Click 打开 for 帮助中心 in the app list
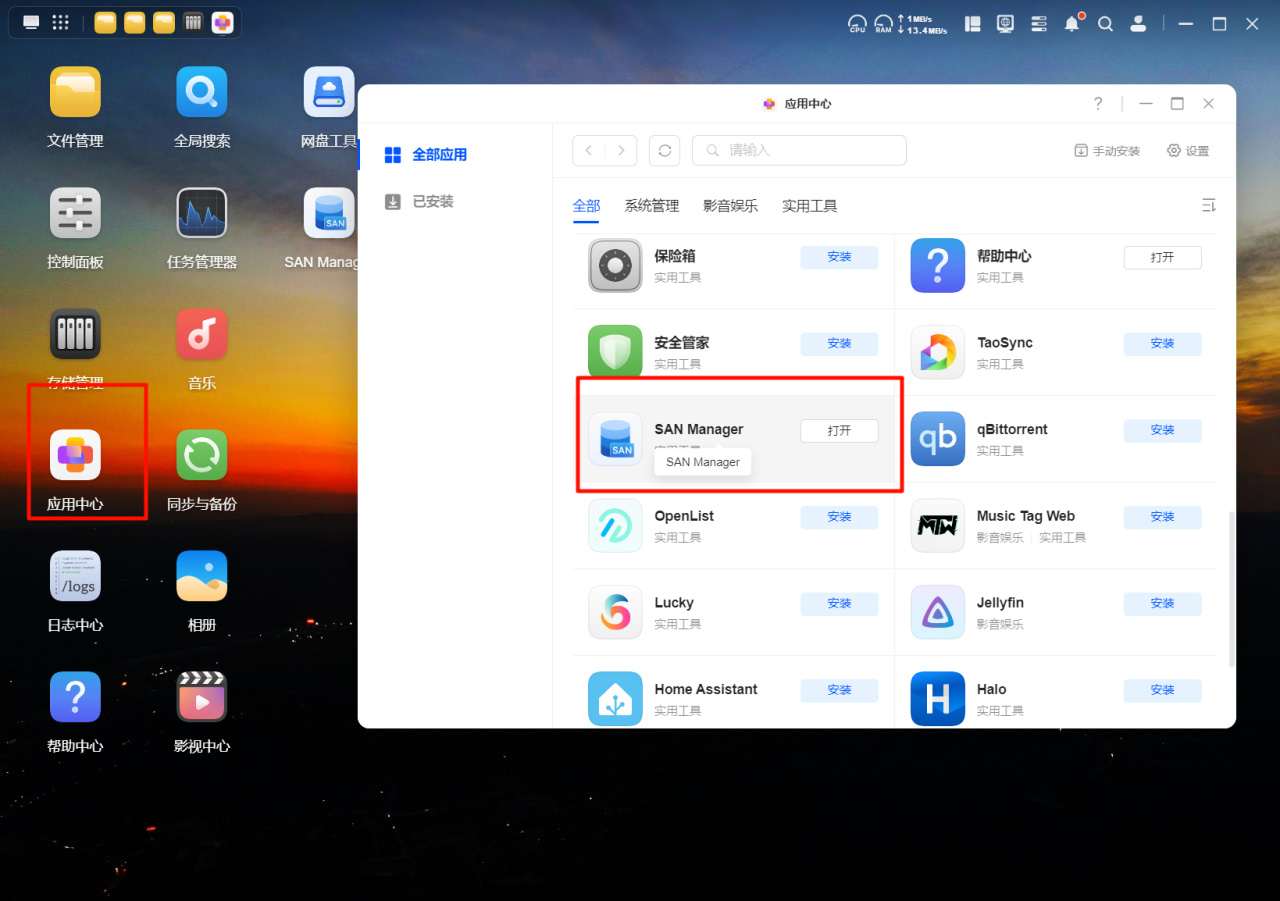 coord(1162,257)
